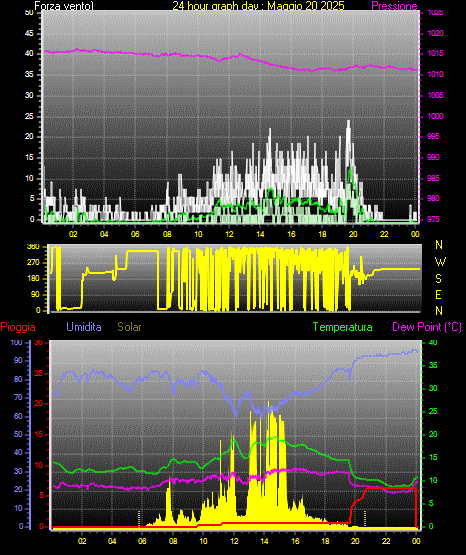Click the red rain axis value "30"
This screenshot has height=555, width=466.
coord(39,343)
